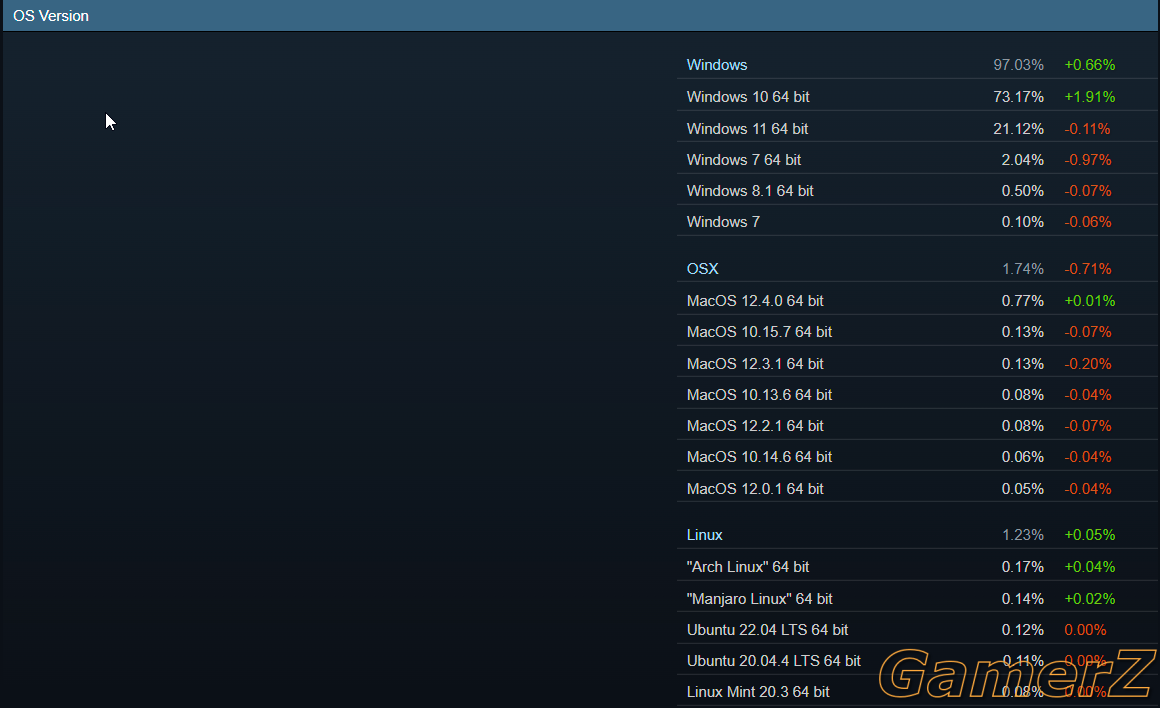Select the "MacOS 10.13.6 64 bit" label
This screenshot has width=1160, height=708.
tap(759, 395)
